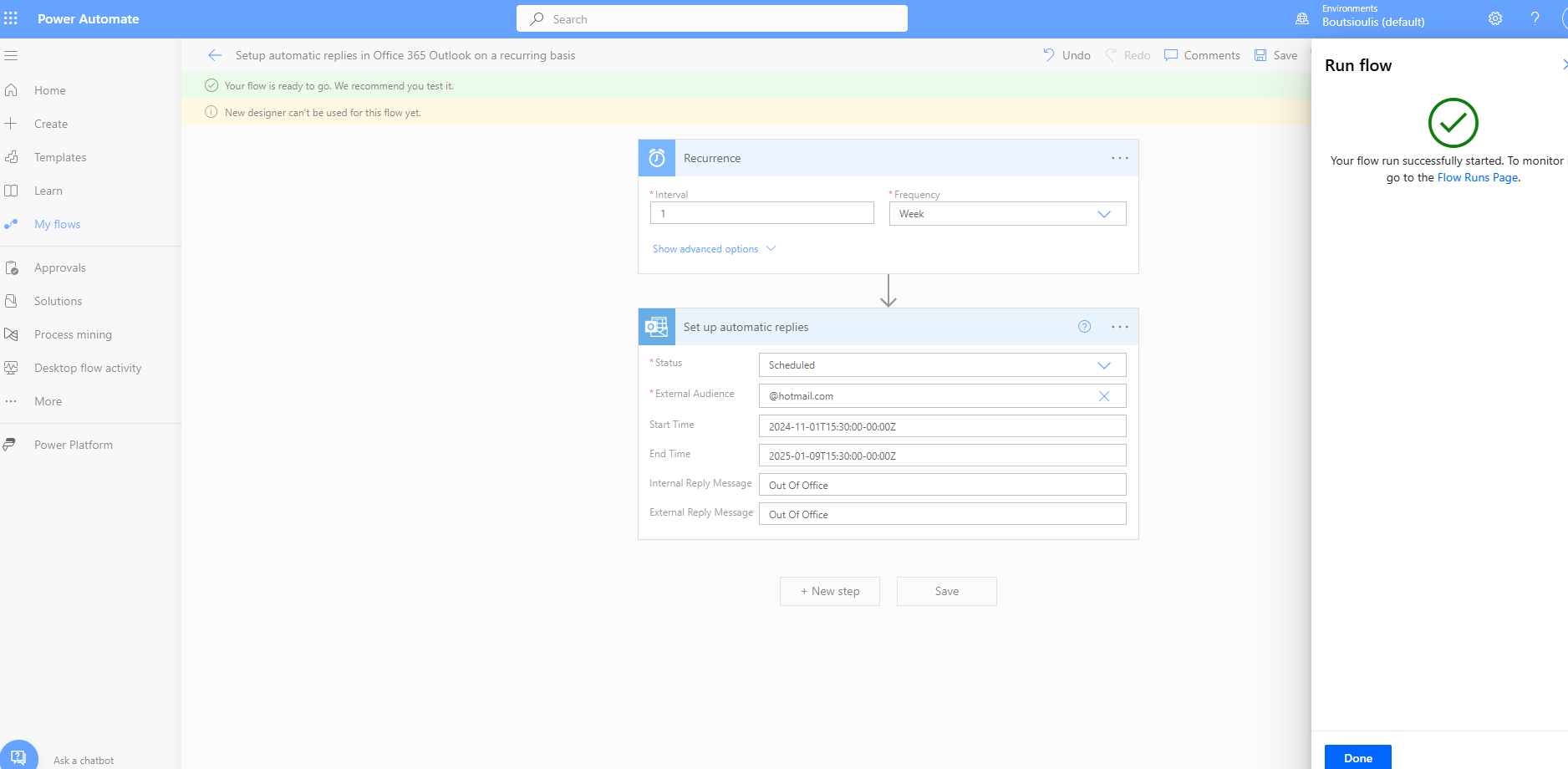Open Solutions navigation item

[x=58, y=301]
